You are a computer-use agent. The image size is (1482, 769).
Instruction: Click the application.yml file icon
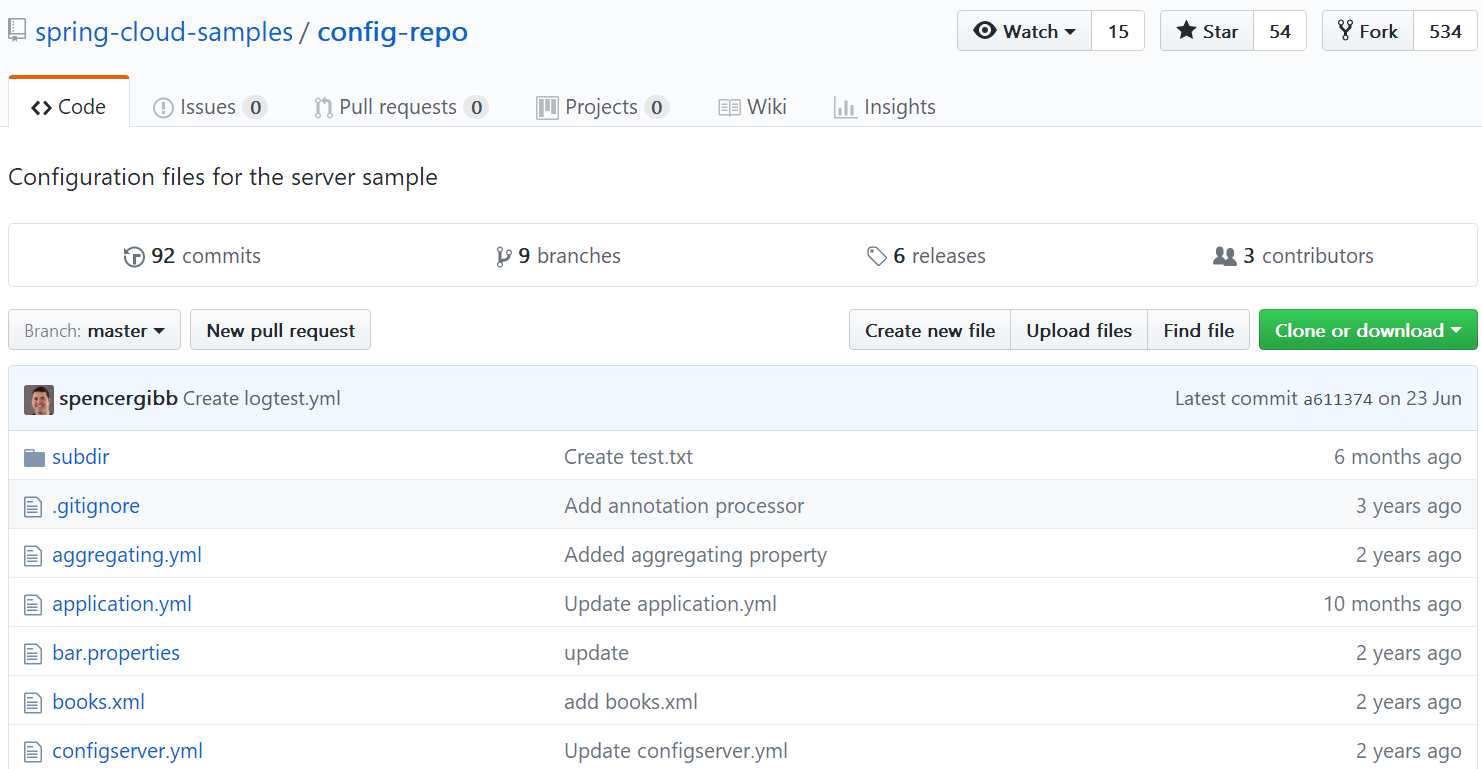coord(34,605)
